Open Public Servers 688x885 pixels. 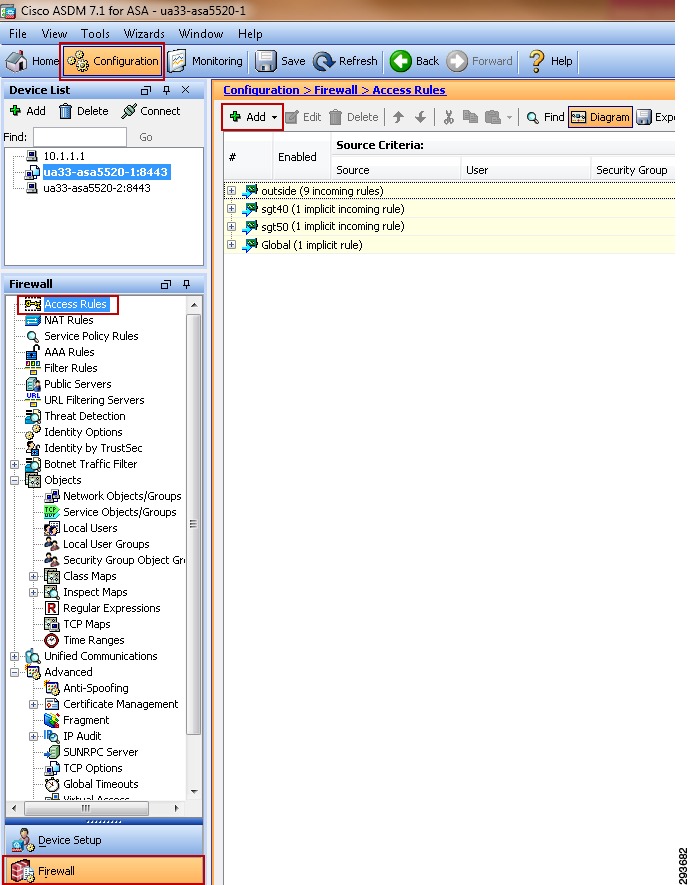(77, 384)
